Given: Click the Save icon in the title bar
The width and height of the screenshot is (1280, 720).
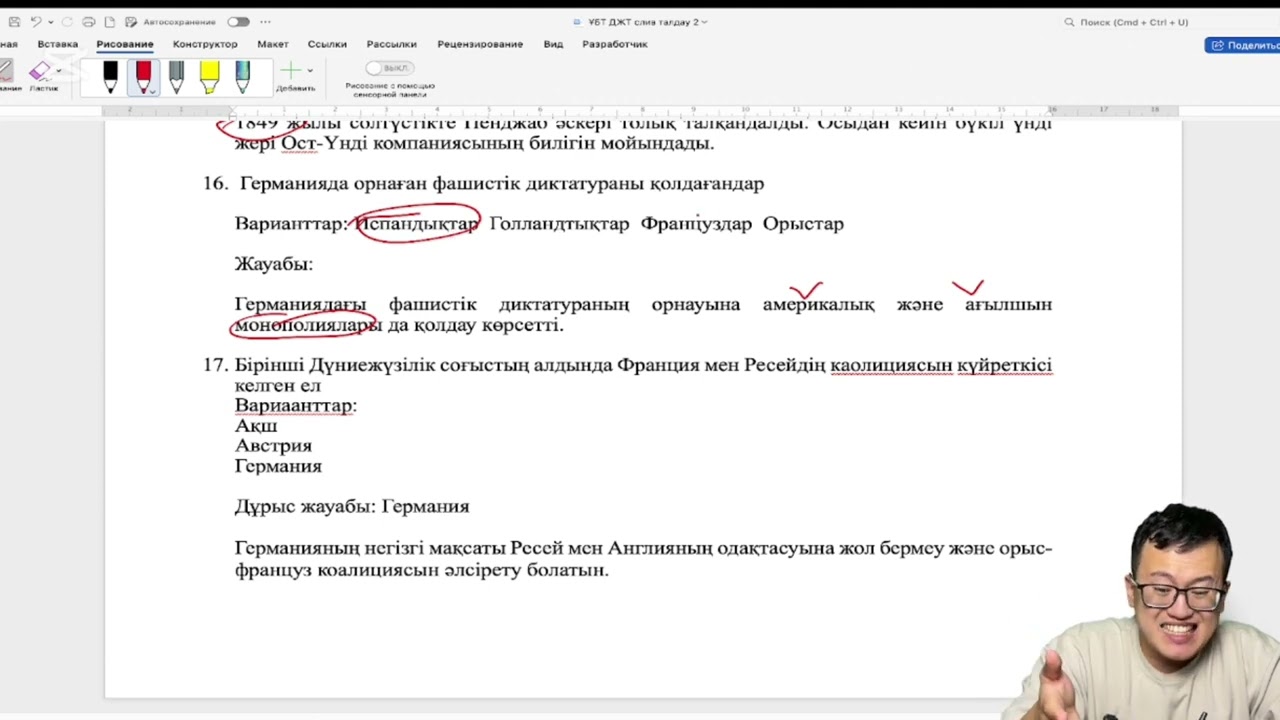Looking at the screenshot, I should tap(14, 22).
